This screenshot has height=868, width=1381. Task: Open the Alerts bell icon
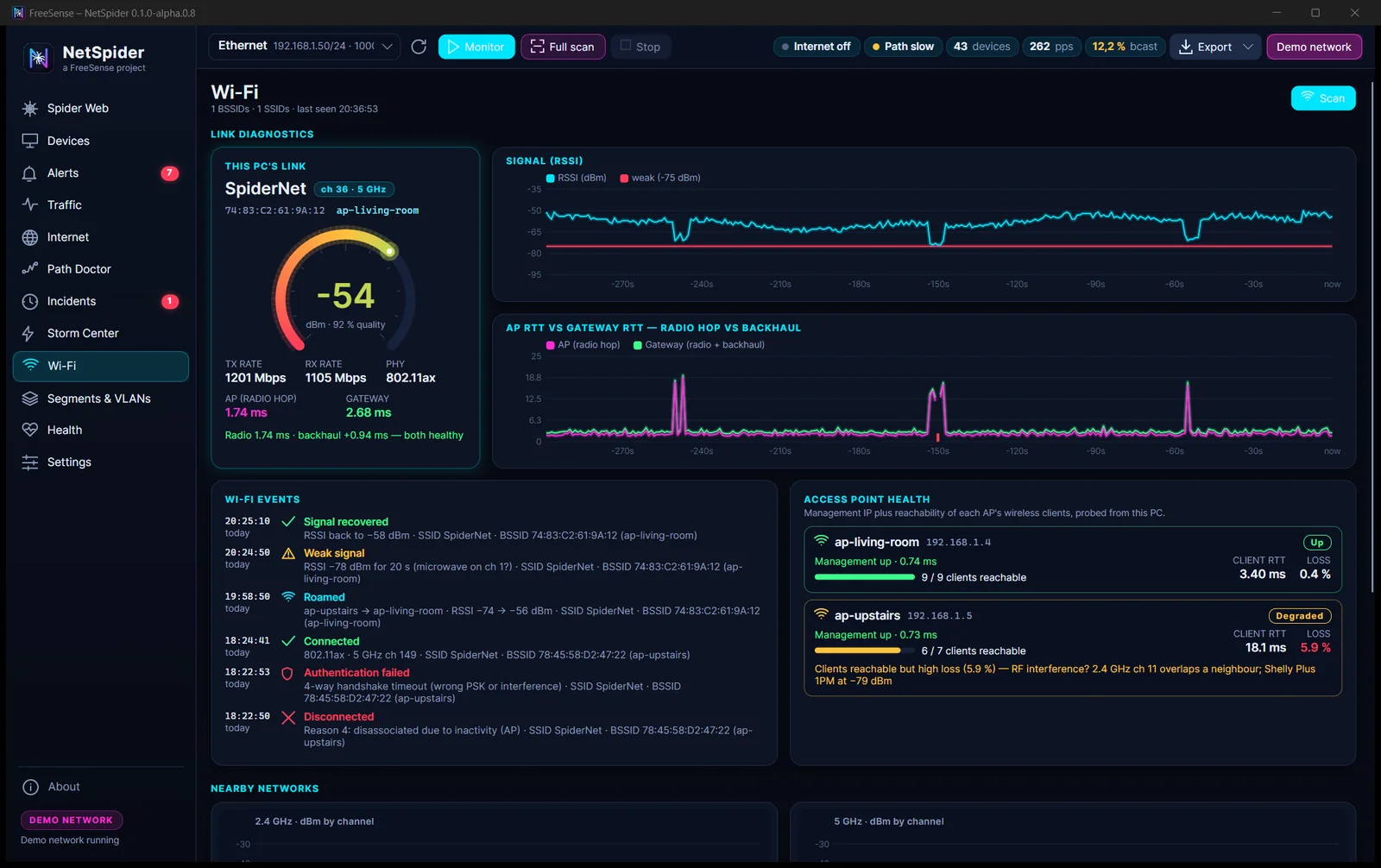click(x=30, y=173)
